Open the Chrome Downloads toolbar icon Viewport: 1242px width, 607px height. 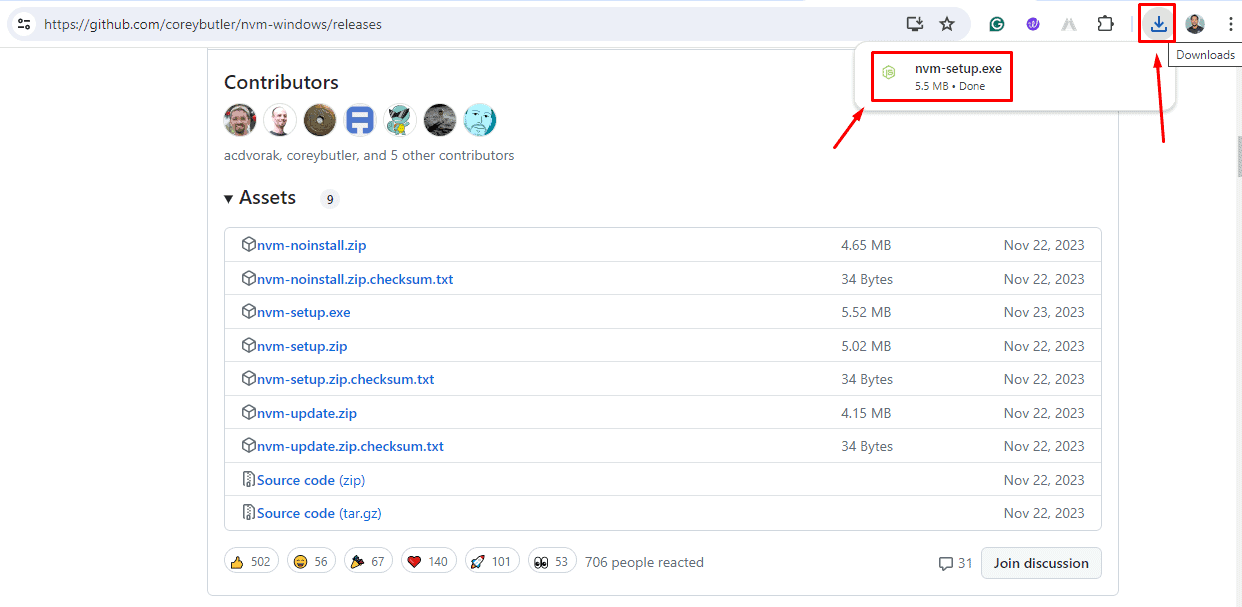1158,24
